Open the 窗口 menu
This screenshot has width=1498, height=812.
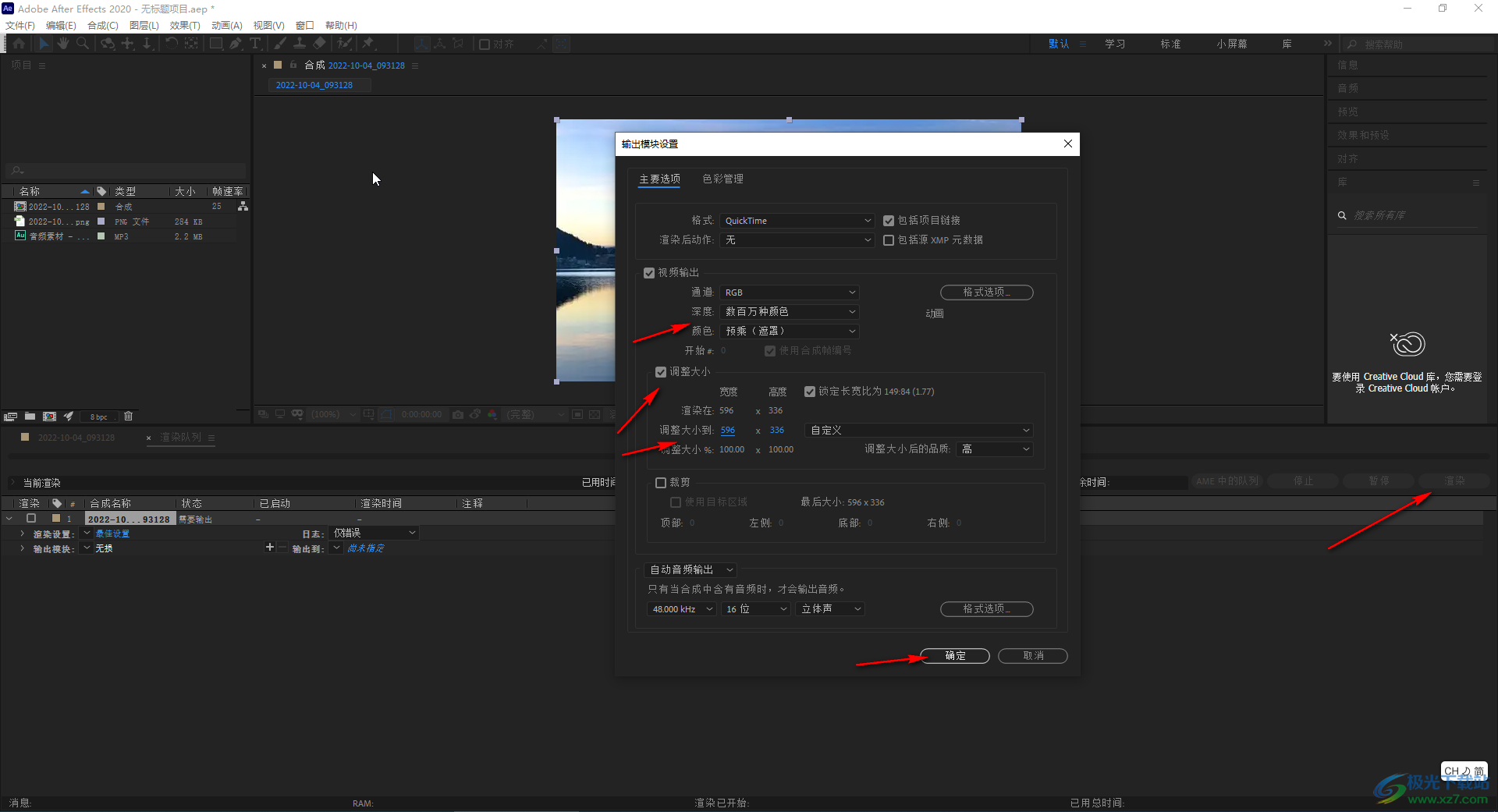pyautogui.click(x=304, y=26)
